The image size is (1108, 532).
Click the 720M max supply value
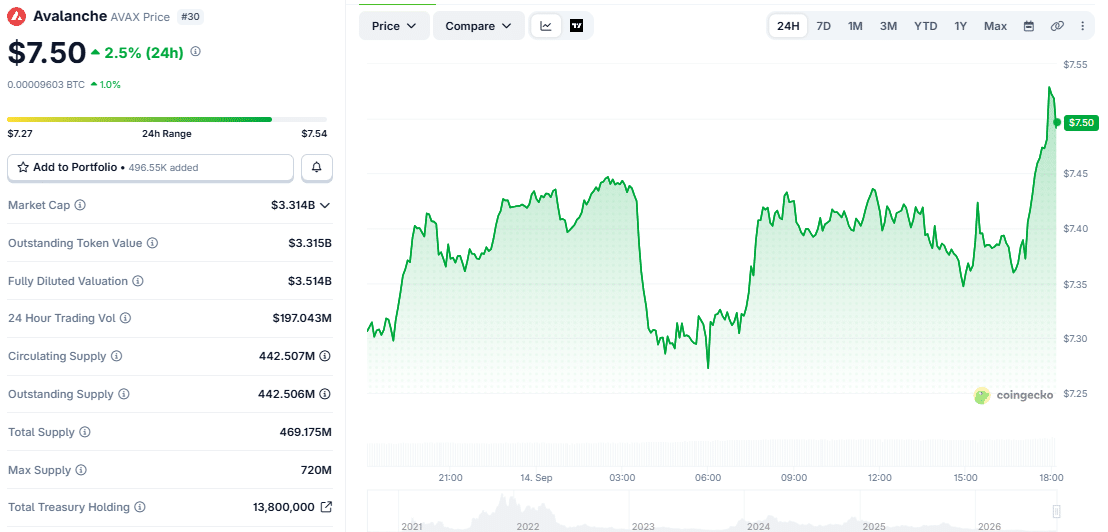[318, 470]
